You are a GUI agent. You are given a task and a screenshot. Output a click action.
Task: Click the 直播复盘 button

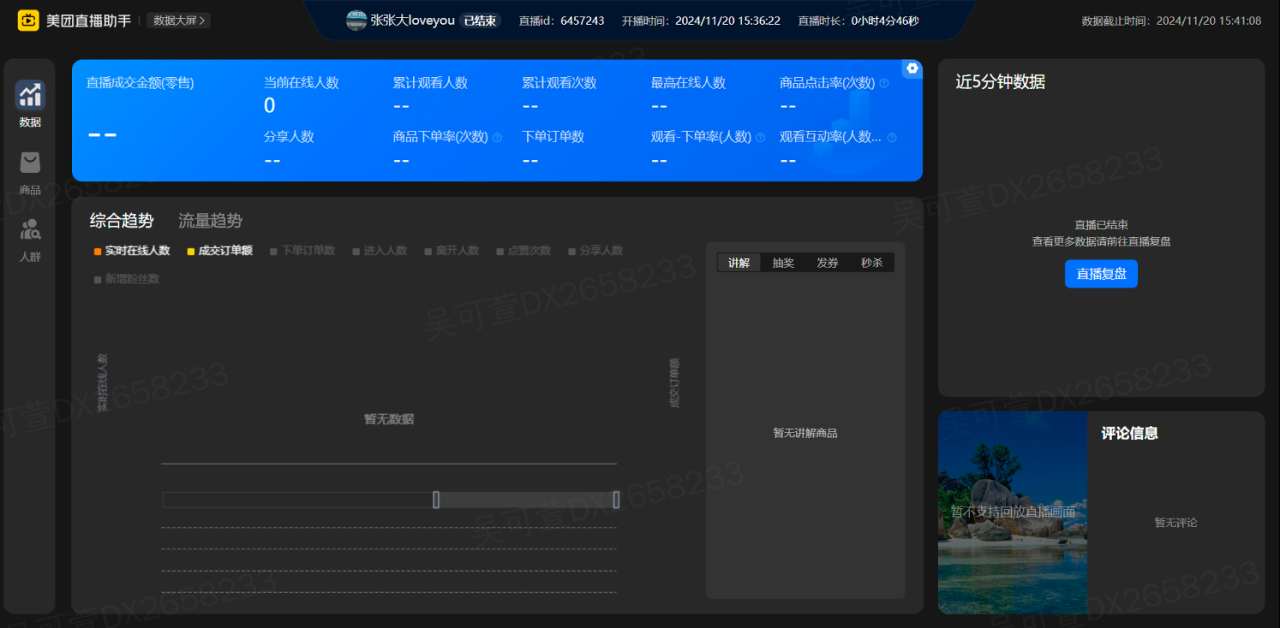pos(1101,274)
